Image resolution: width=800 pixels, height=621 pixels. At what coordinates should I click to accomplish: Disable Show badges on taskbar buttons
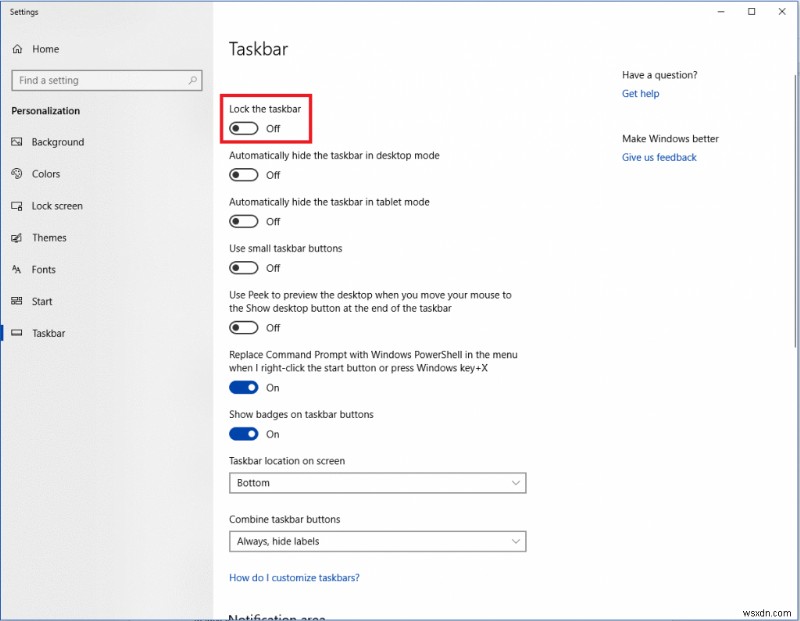click(245, 434)
